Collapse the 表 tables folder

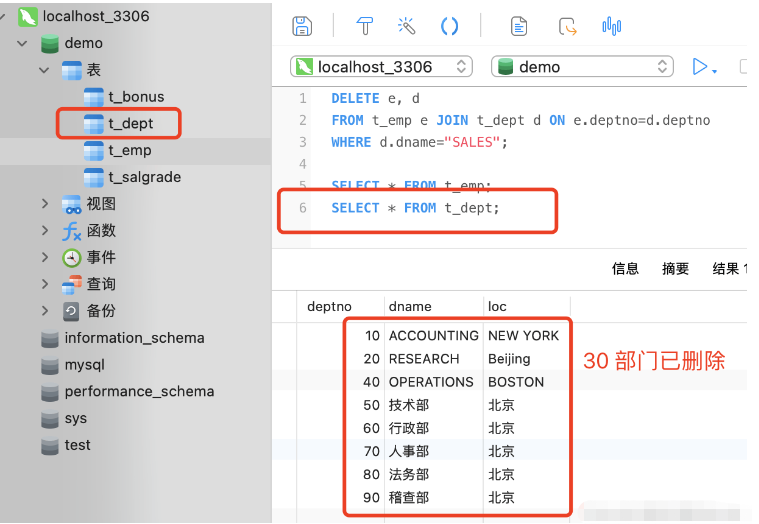point(44,70)
